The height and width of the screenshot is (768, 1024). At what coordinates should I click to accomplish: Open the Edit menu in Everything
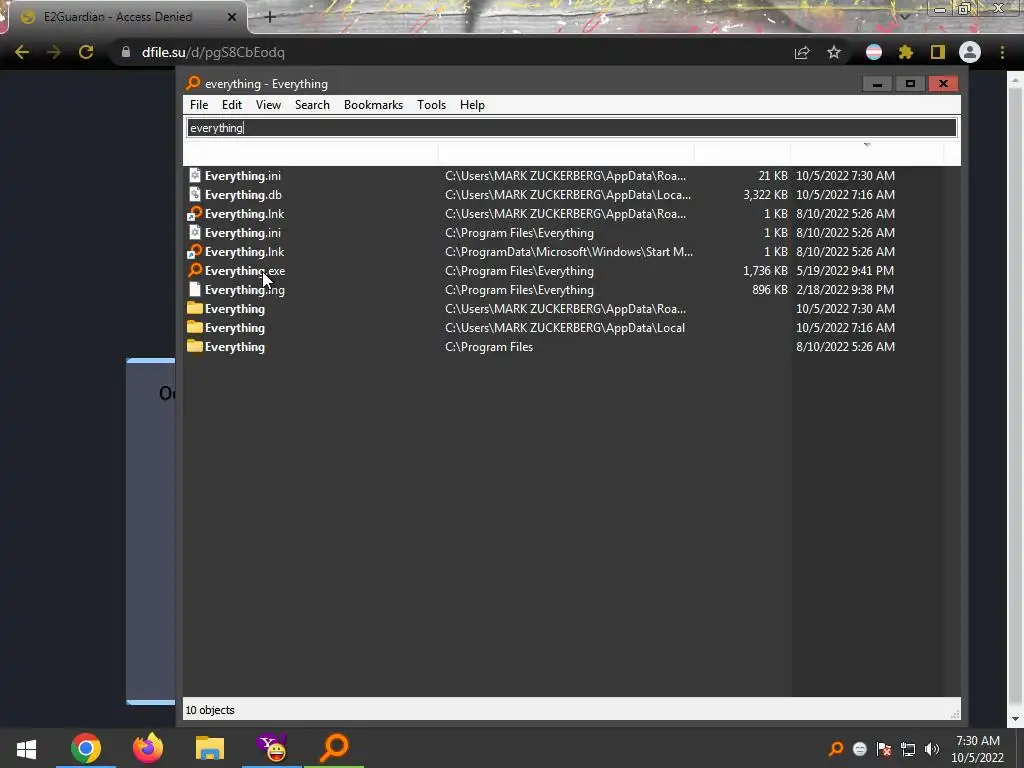pos(231,105)
